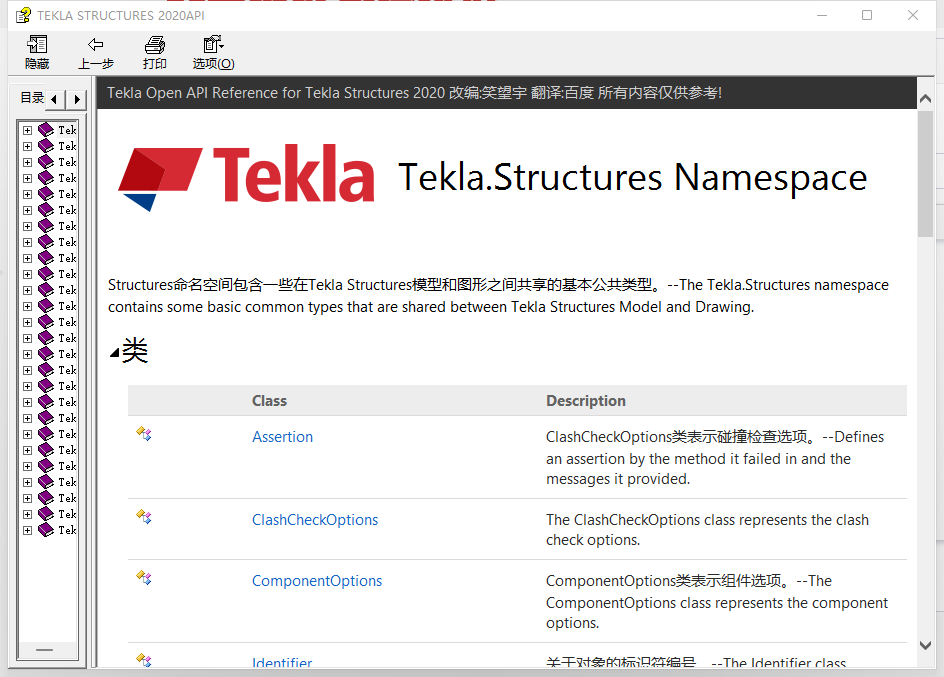Image resolution: width=944 pixels, height=677 pixels.
Task: Click the red Tekla logo image
Action: pos(246,177)
